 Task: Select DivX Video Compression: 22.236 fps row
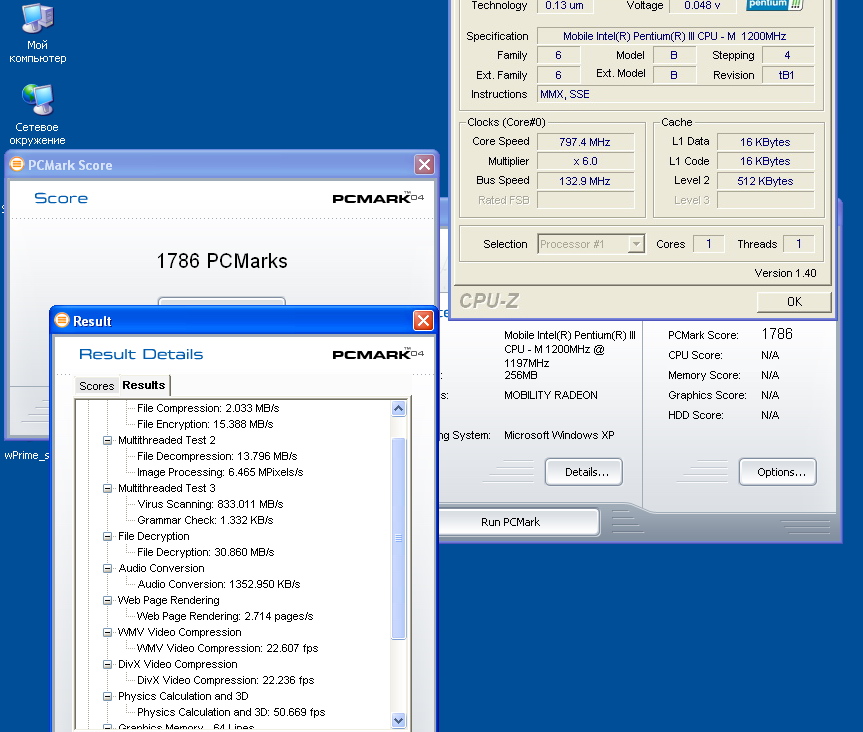pos(225,680)
